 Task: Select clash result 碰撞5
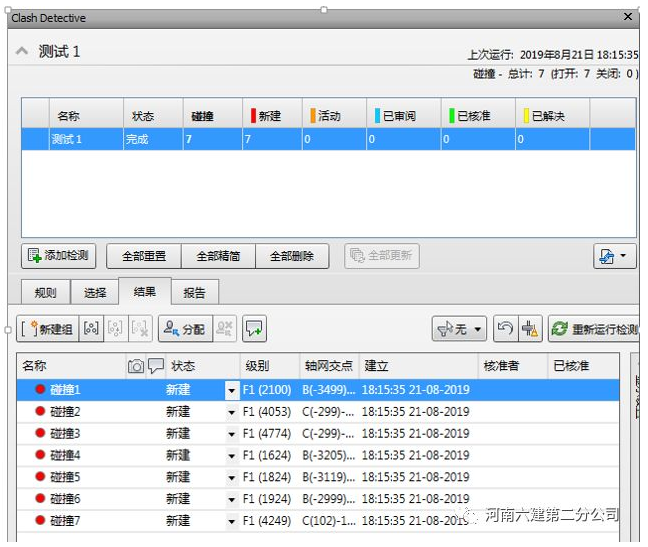(x=318, y=478)
